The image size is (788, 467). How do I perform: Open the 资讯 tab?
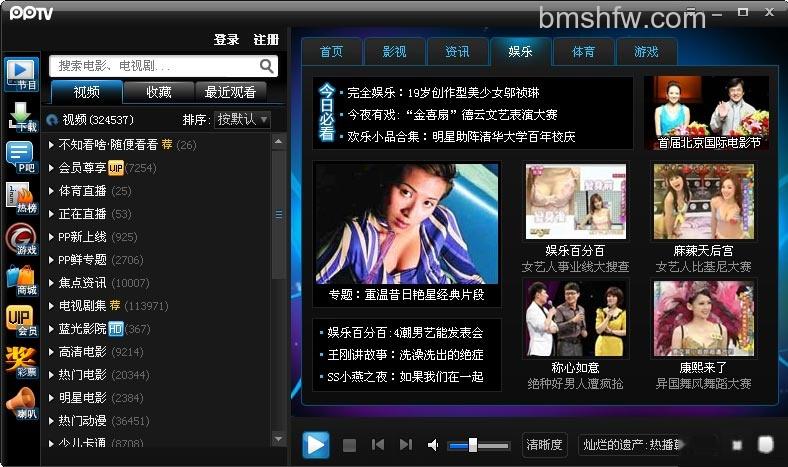click(x=457, y=52)
